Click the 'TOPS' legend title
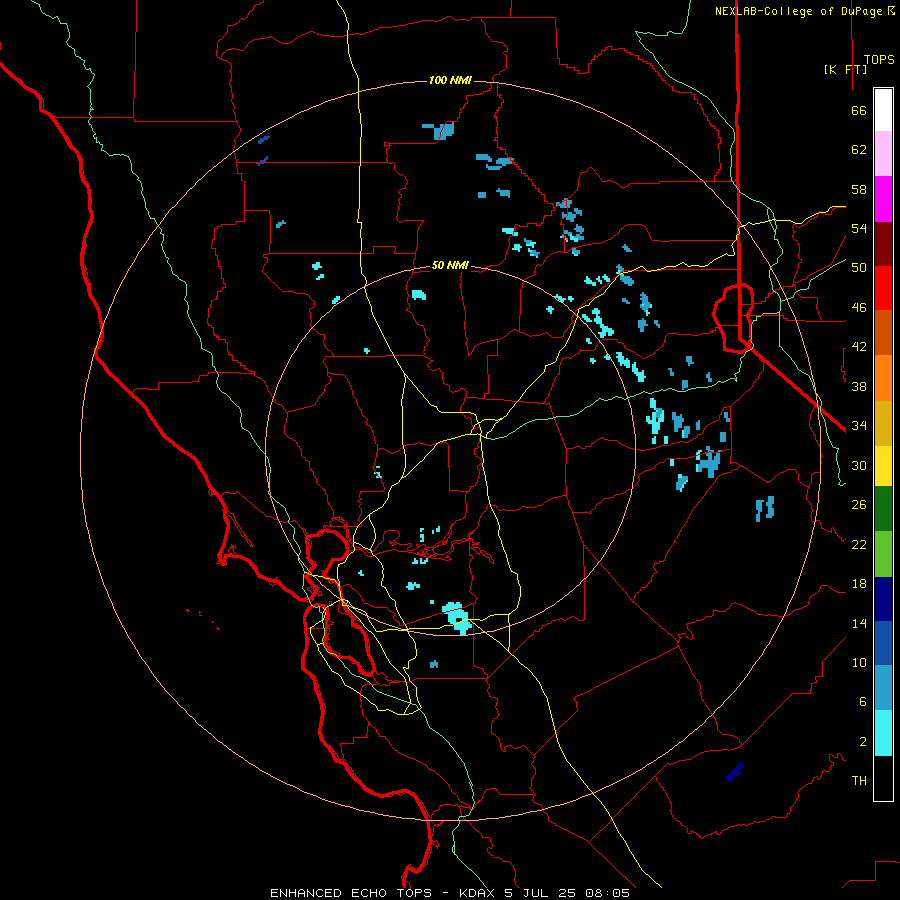 [879, 60]
